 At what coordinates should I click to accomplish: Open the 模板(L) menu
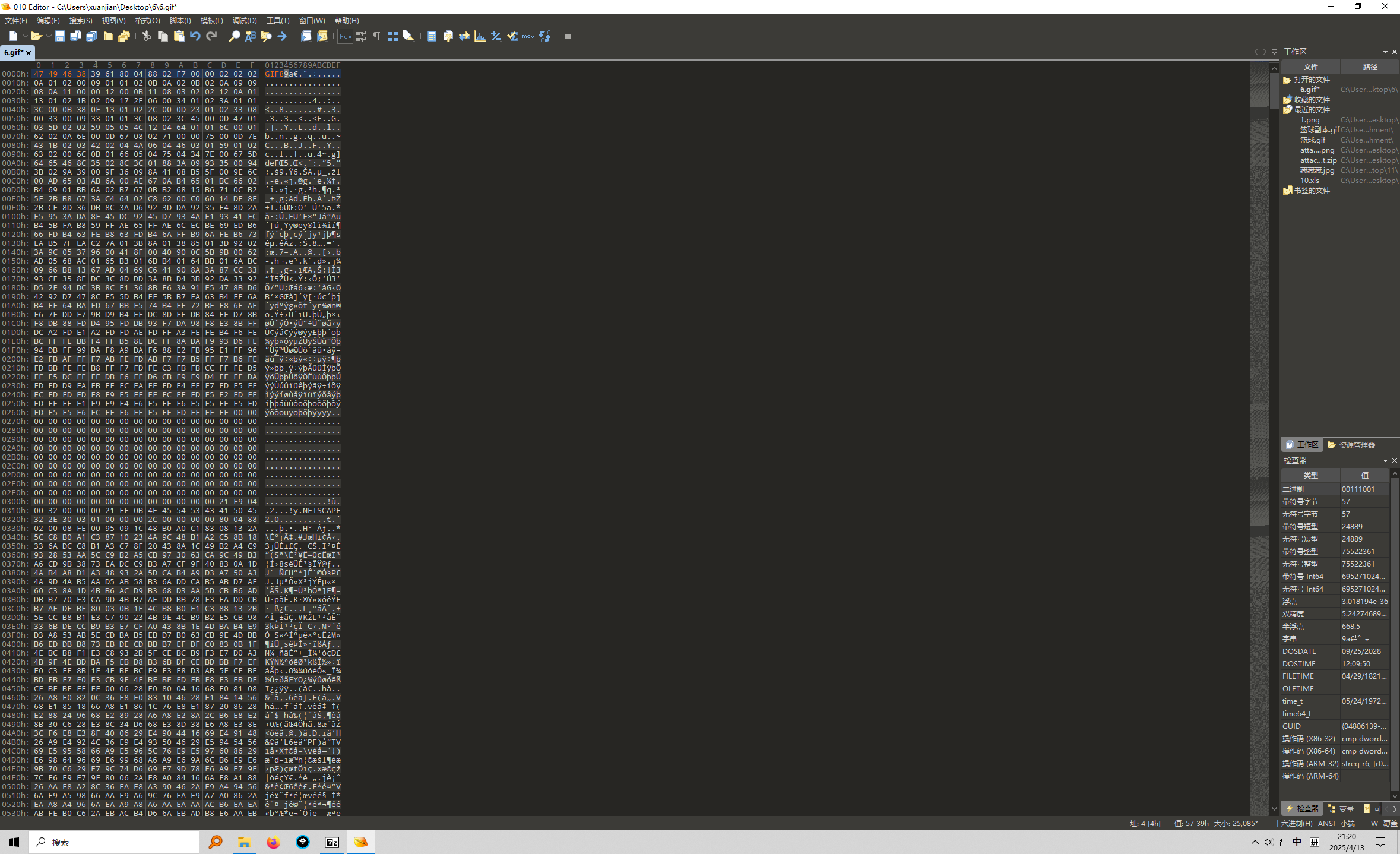tap(211, 21)
